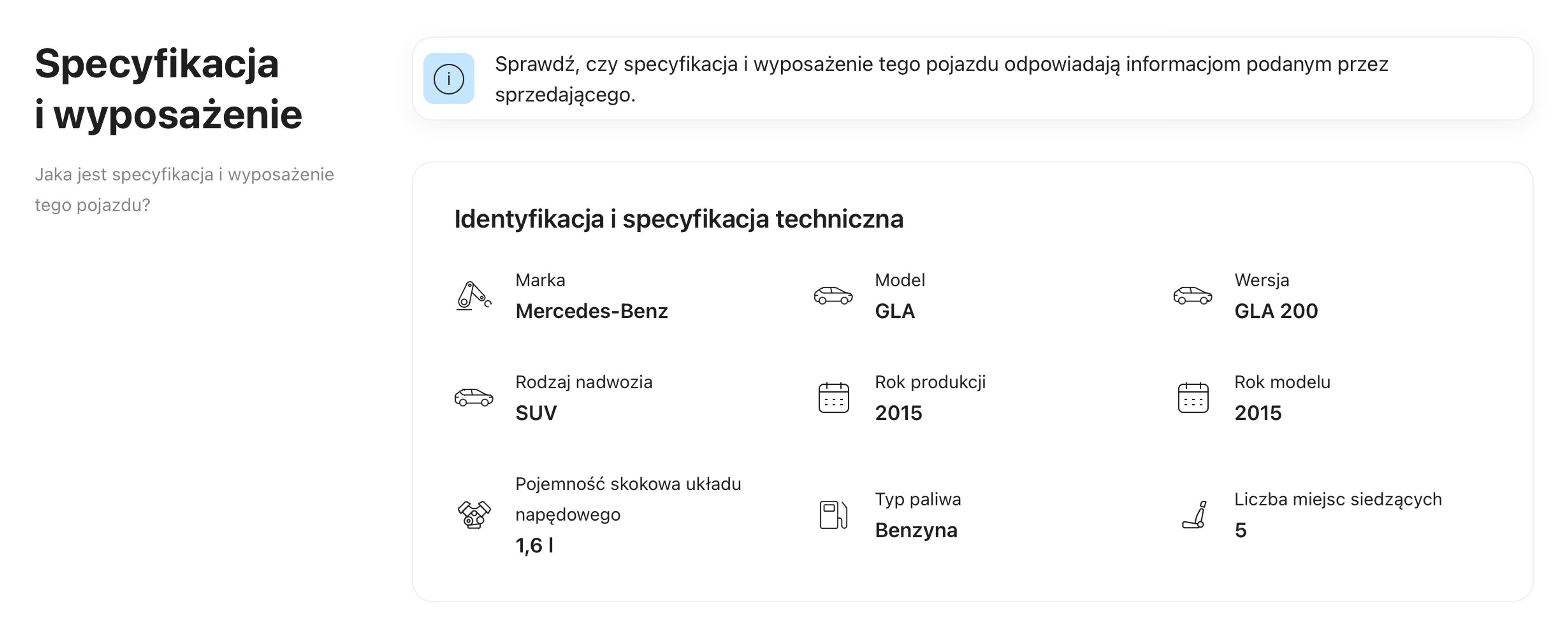1568x619 pixels.
Task: Click the Marka robot arm icon
Action: (x=473, y=295)
